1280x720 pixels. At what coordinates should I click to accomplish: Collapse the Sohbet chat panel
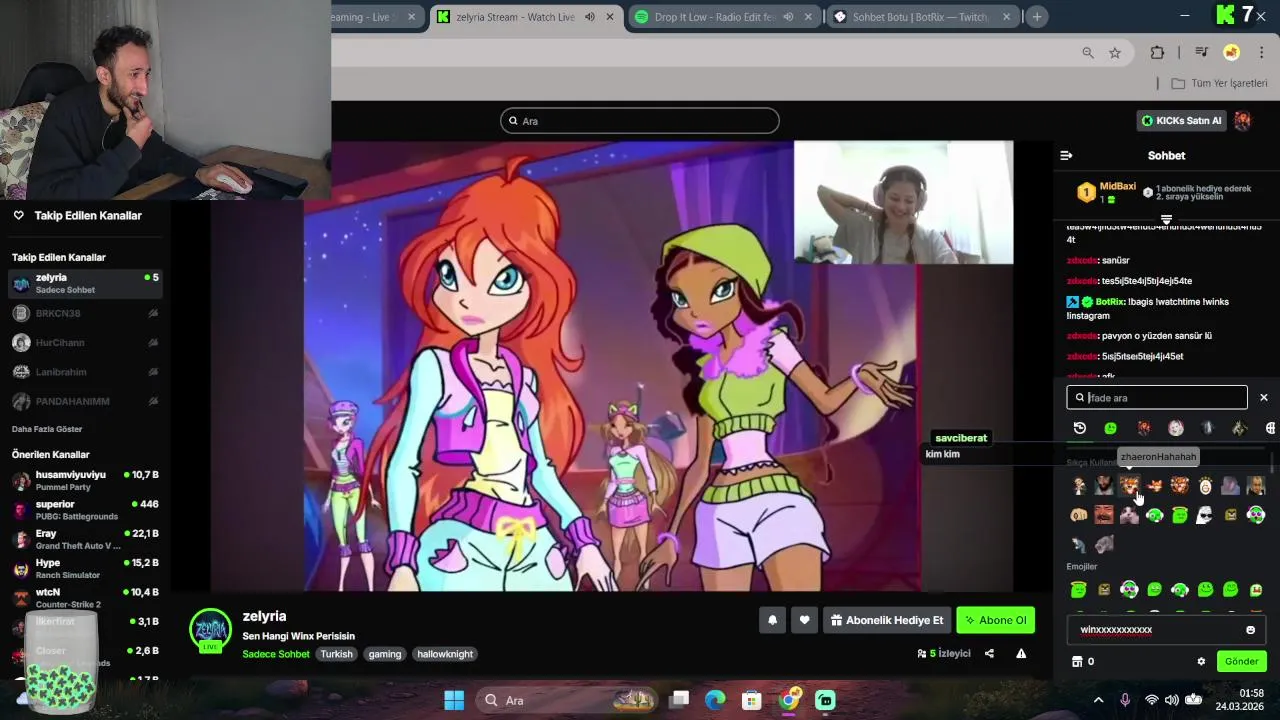(1066, 155)
